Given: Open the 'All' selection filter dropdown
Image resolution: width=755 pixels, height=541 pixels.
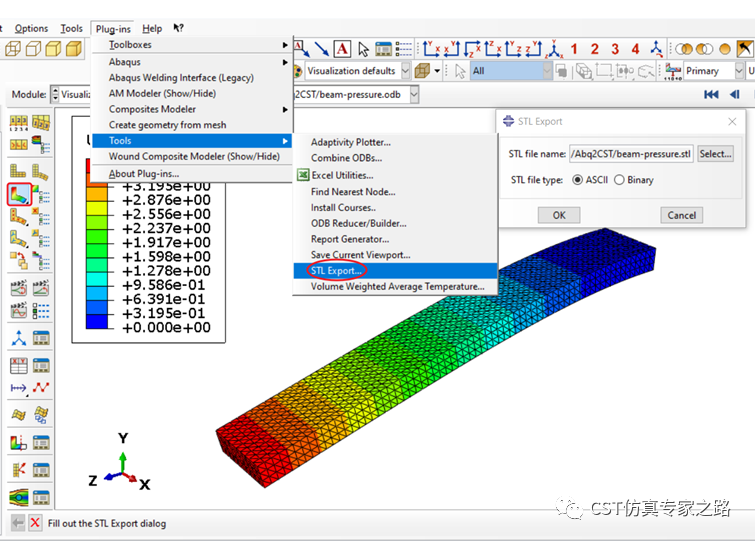Looking at the screenshot, I should [547, 71].
